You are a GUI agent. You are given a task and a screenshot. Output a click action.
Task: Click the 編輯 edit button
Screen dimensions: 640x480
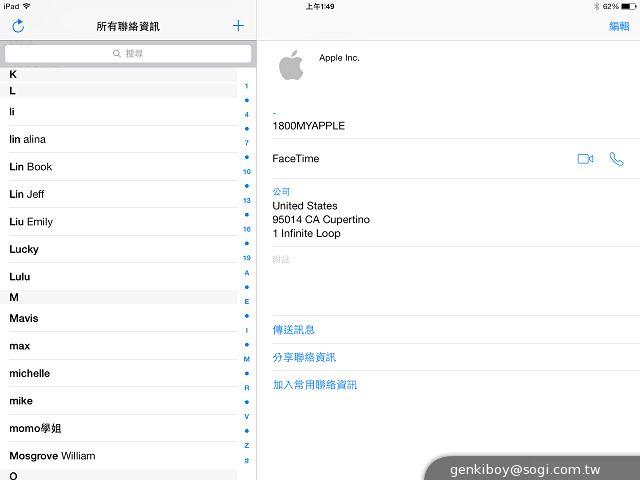pyautogui.click(x=619, y=26)
